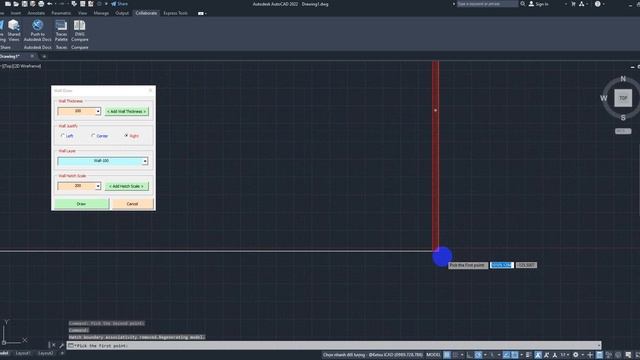Click the keyword search box

(x=487, y=4)
